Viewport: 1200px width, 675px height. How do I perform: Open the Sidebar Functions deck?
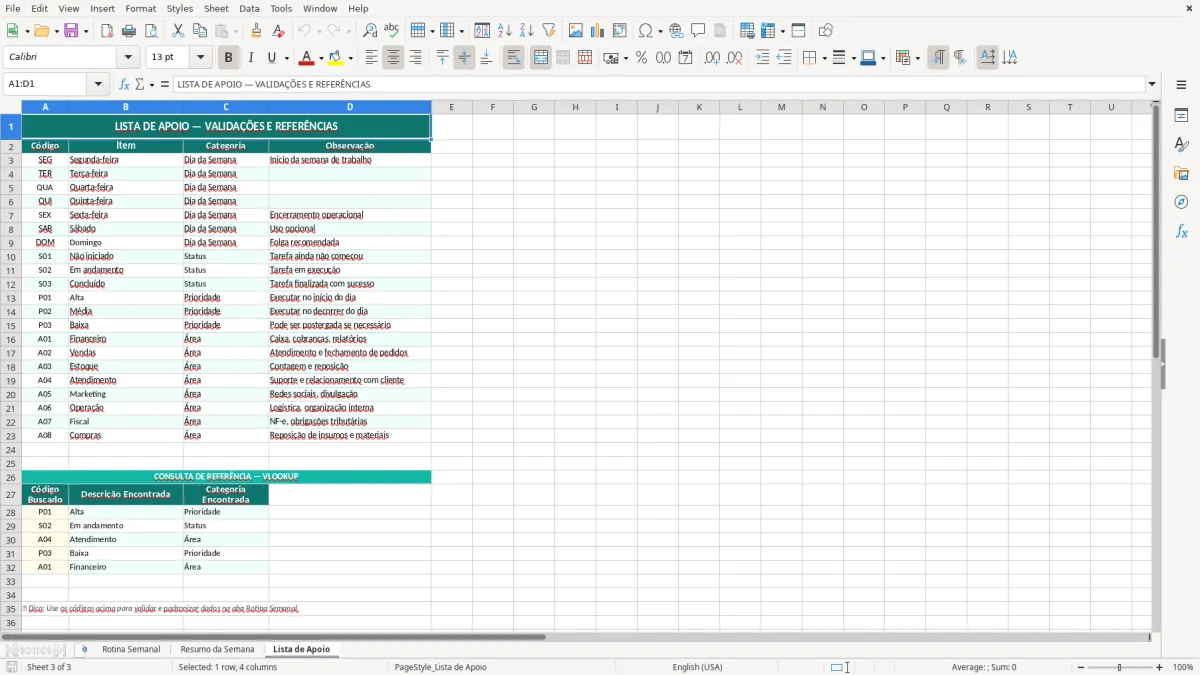coord(1181,232)
